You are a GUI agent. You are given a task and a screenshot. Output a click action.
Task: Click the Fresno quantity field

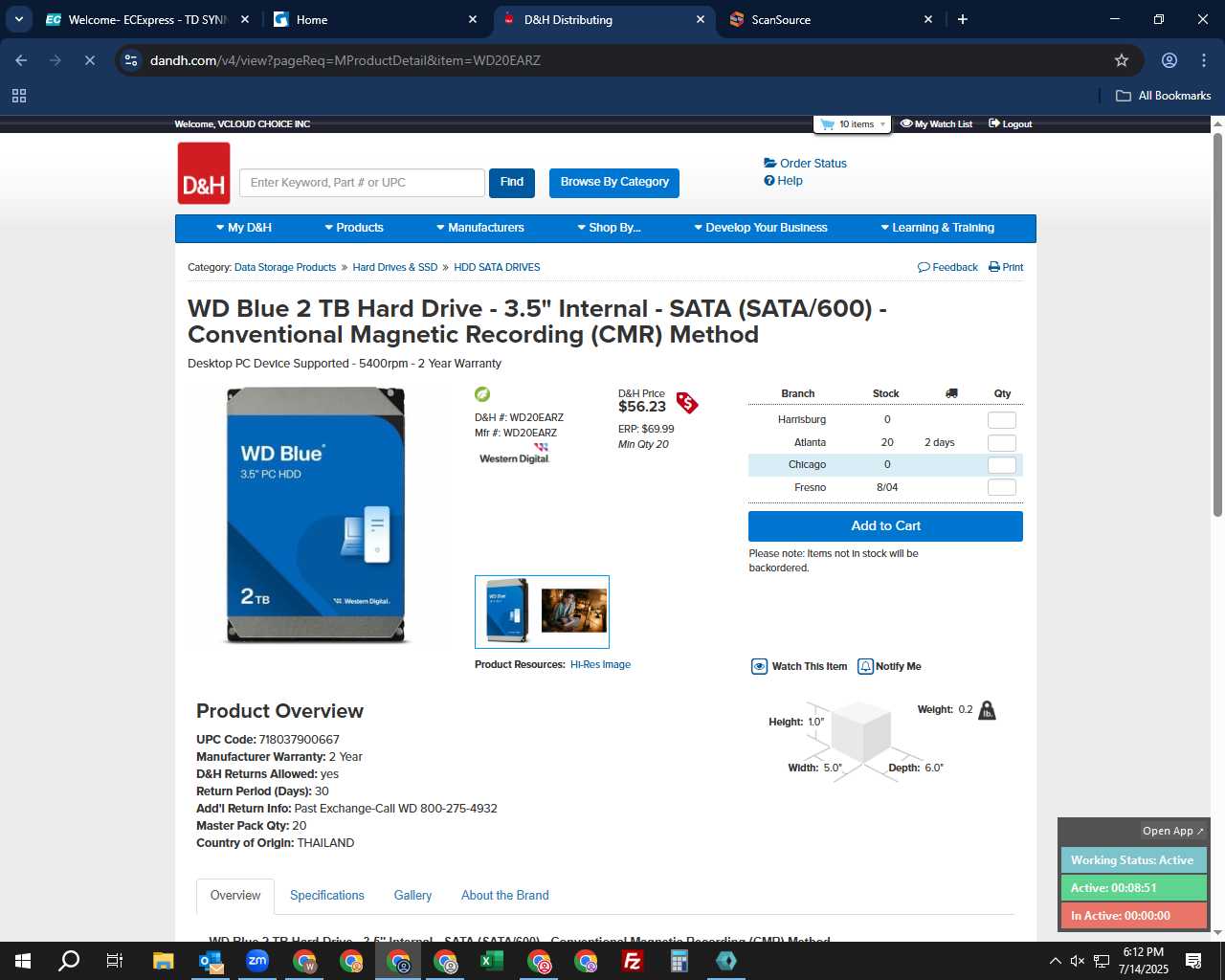click(x=1002, y=488)
